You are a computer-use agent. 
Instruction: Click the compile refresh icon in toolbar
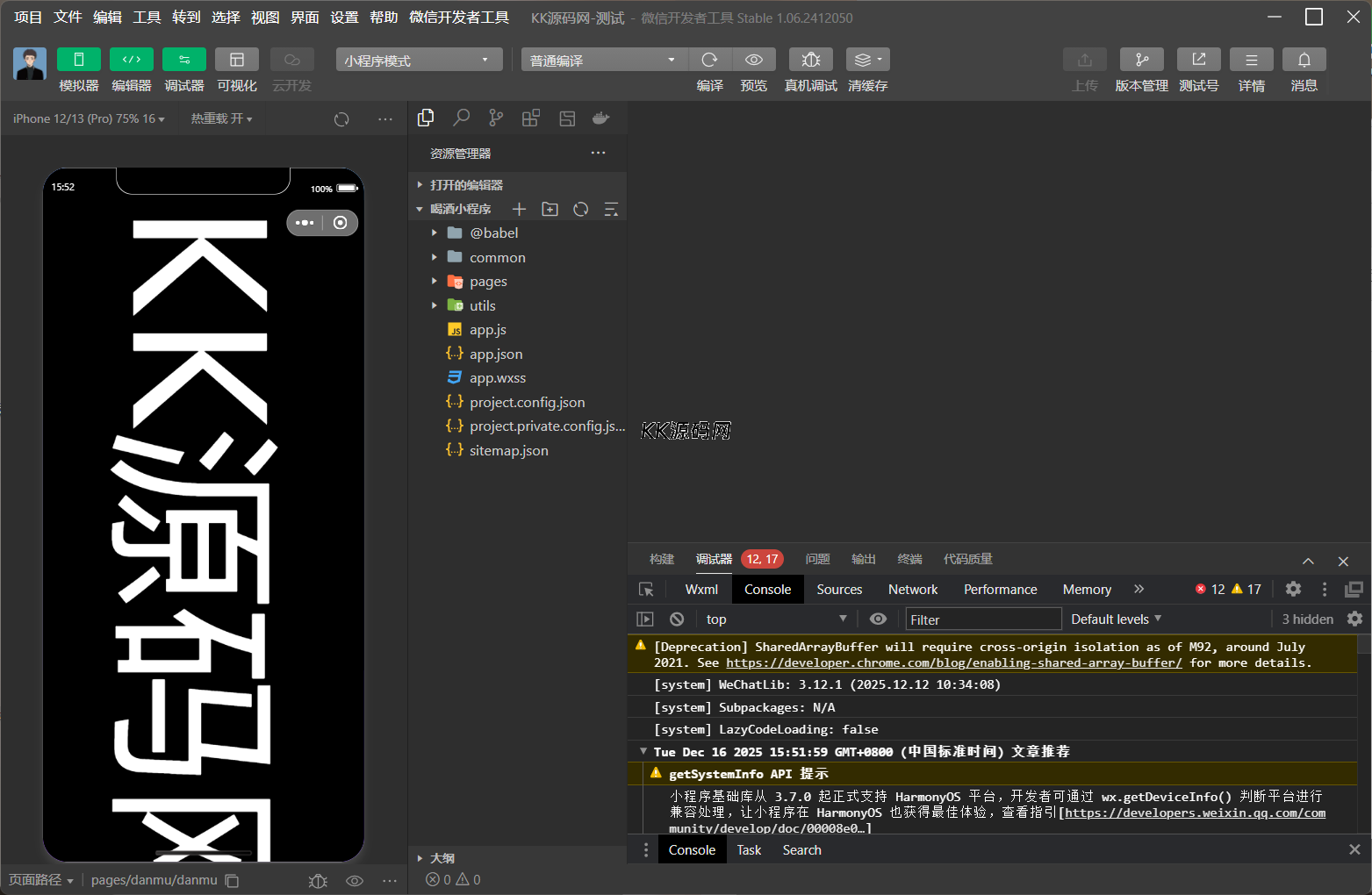[x=709, y=60]
